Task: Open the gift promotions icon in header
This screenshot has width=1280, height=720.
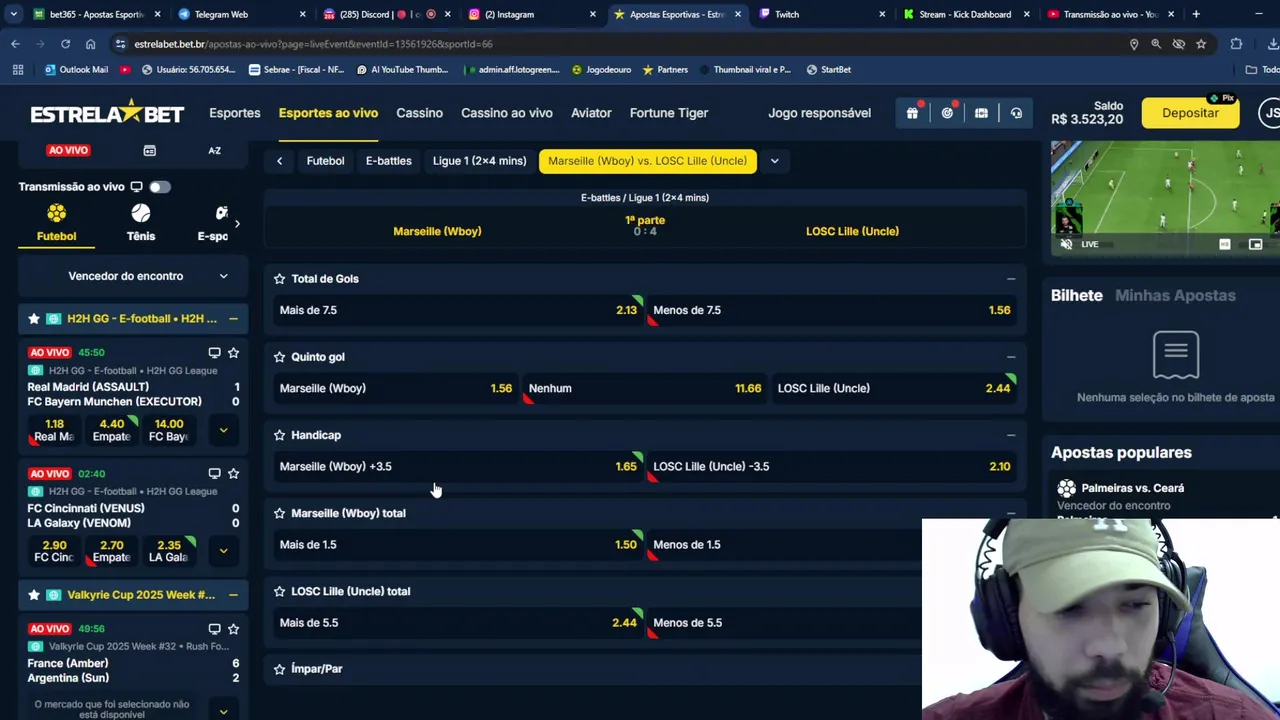Action: point(912,113)
